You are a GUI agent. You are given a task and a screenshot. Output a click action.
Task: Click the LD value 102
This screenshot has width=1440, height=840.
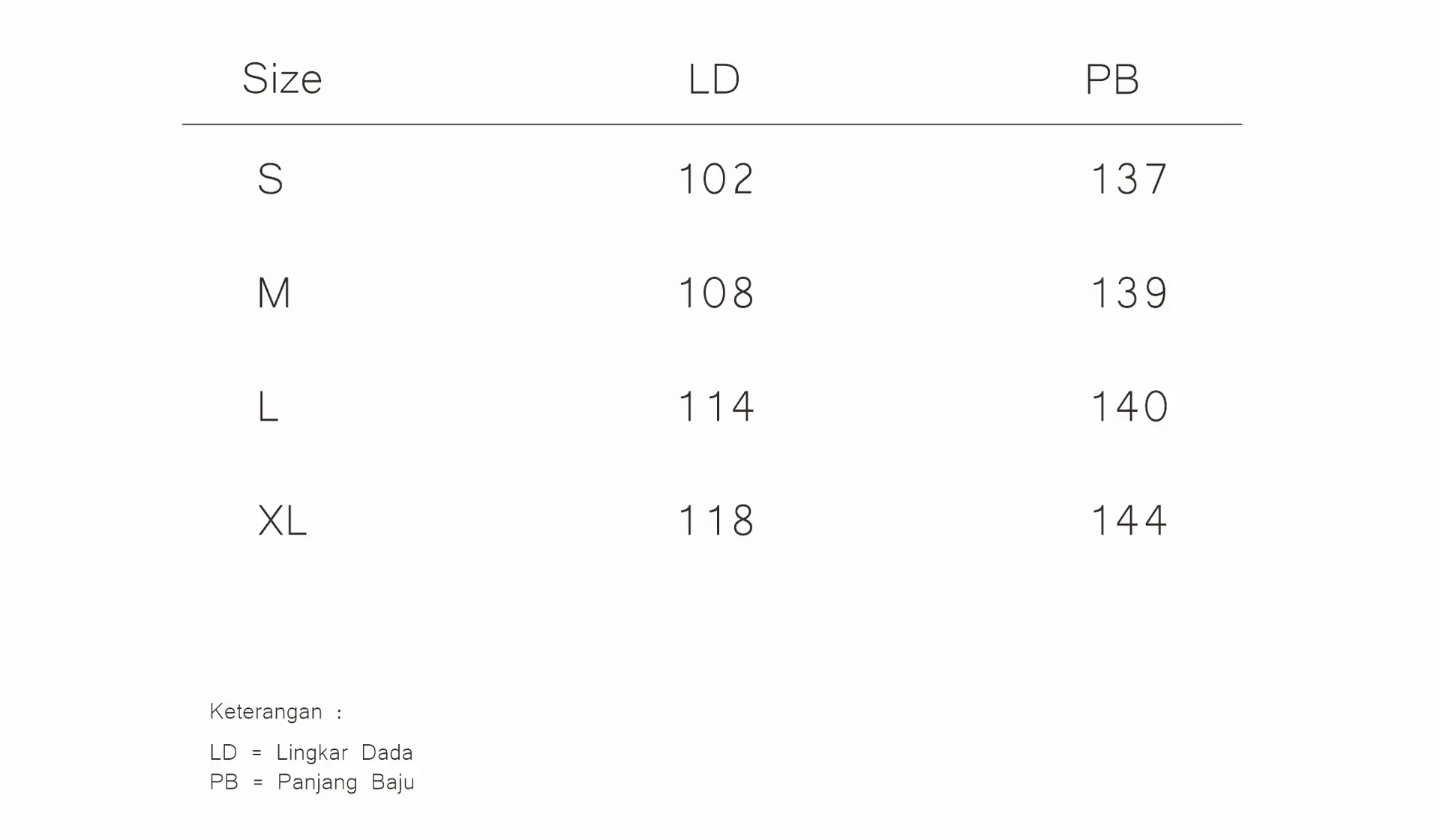tap(715, 179)
